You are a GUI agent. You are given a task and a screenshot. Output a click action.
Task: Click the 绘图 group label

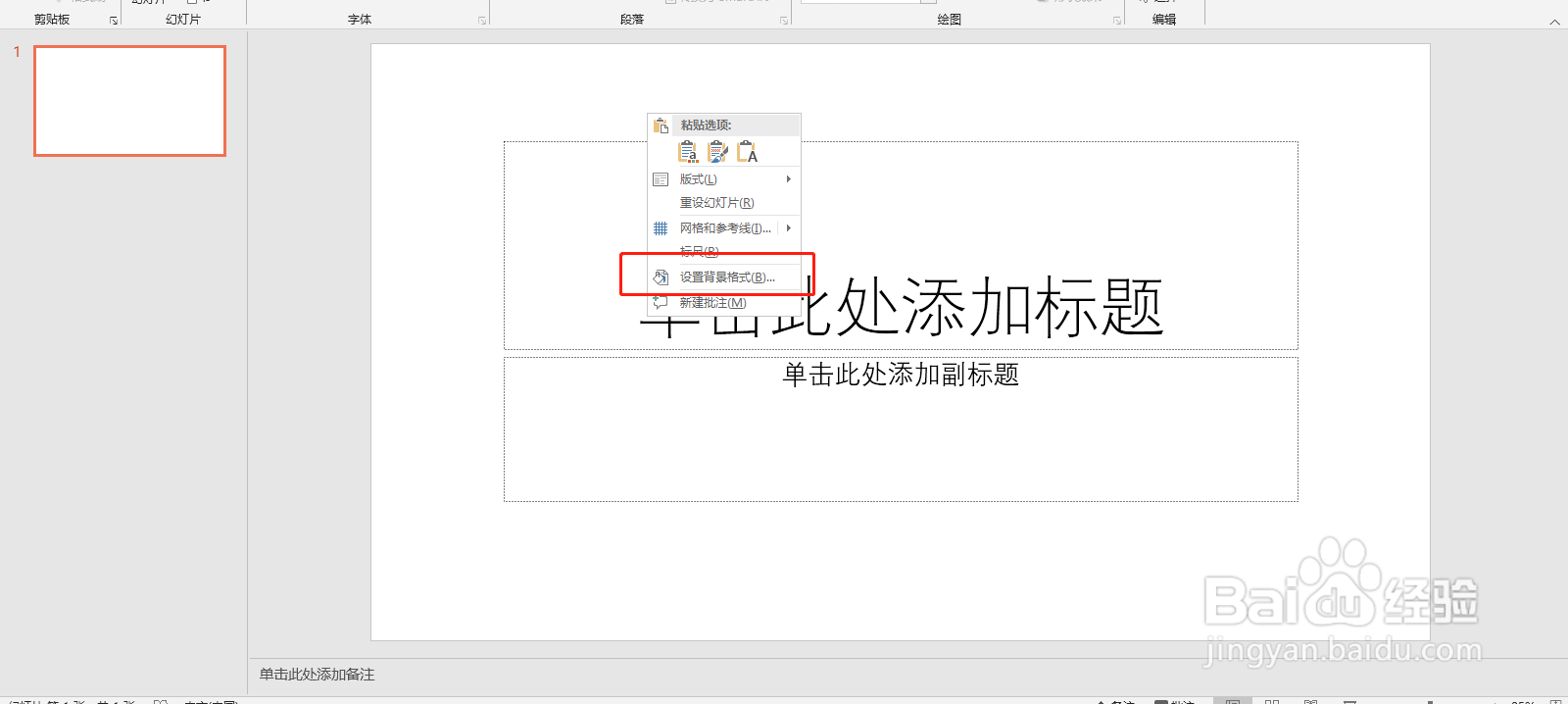pos(950,20)
